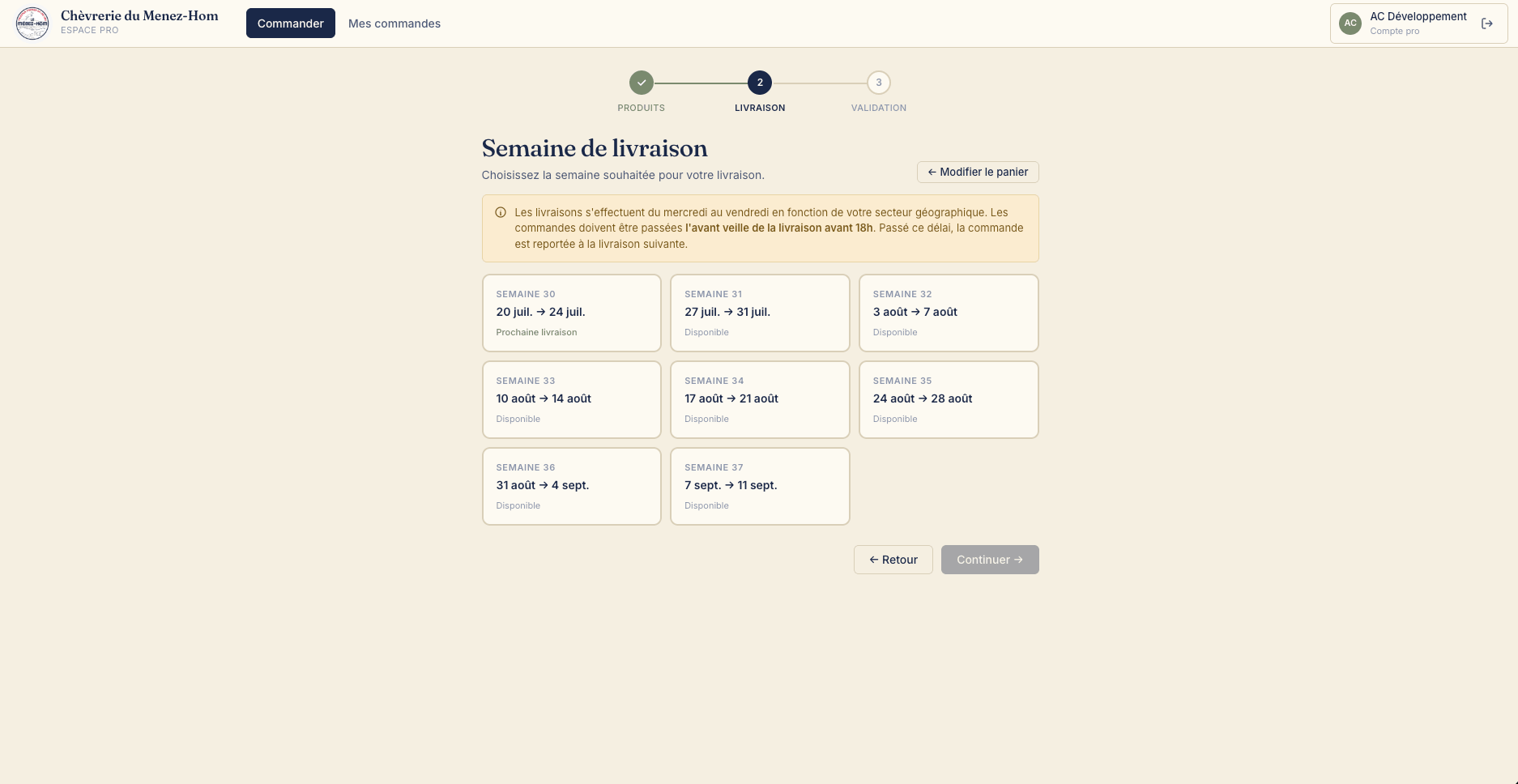The height and width of the screenshot is (784, 1518).
Task: Click the completed Produits step checkmark
Action: 642,83
